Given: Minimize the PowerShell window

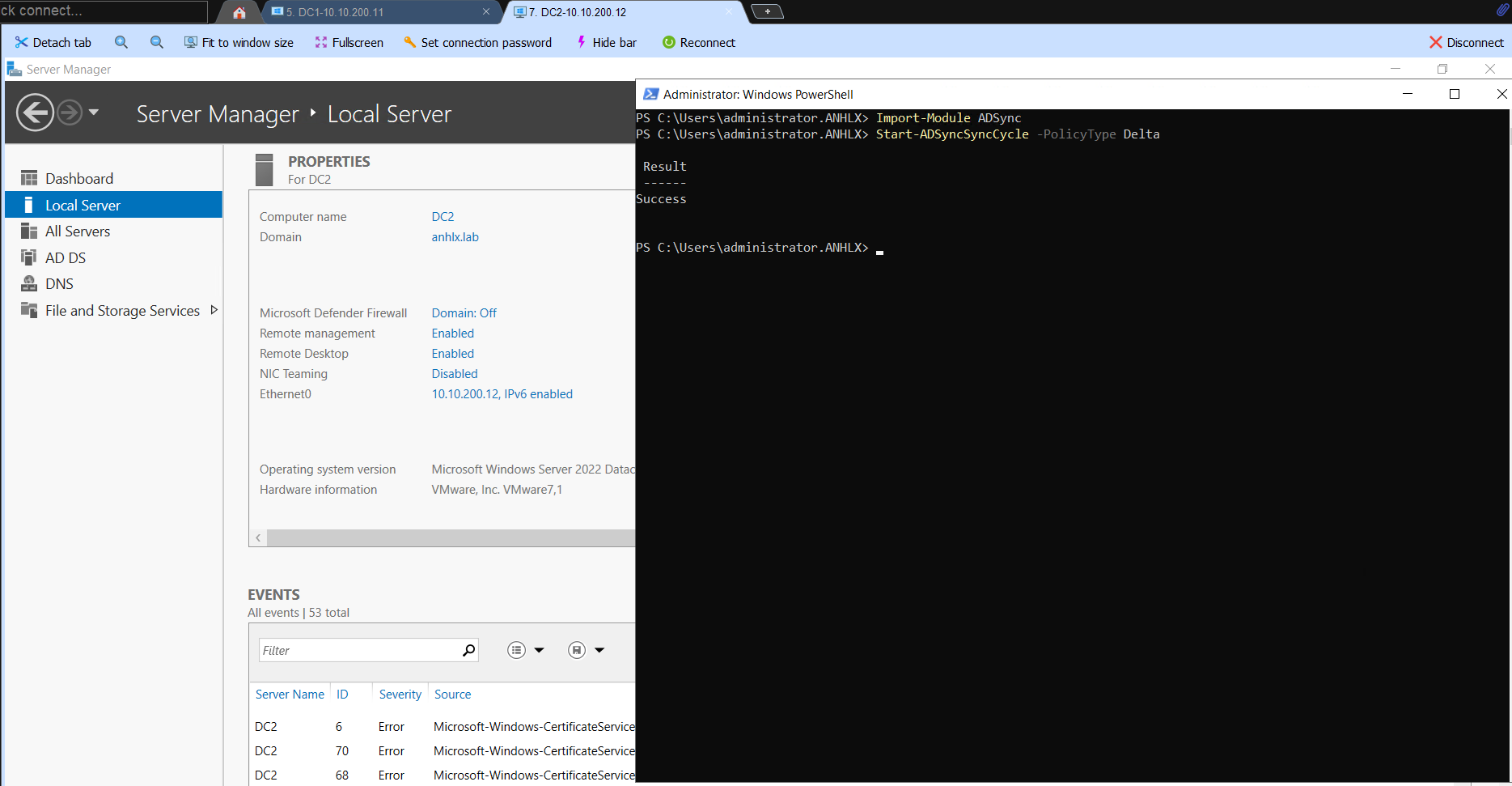Looking at the screenshot, I should [1408, 94].
